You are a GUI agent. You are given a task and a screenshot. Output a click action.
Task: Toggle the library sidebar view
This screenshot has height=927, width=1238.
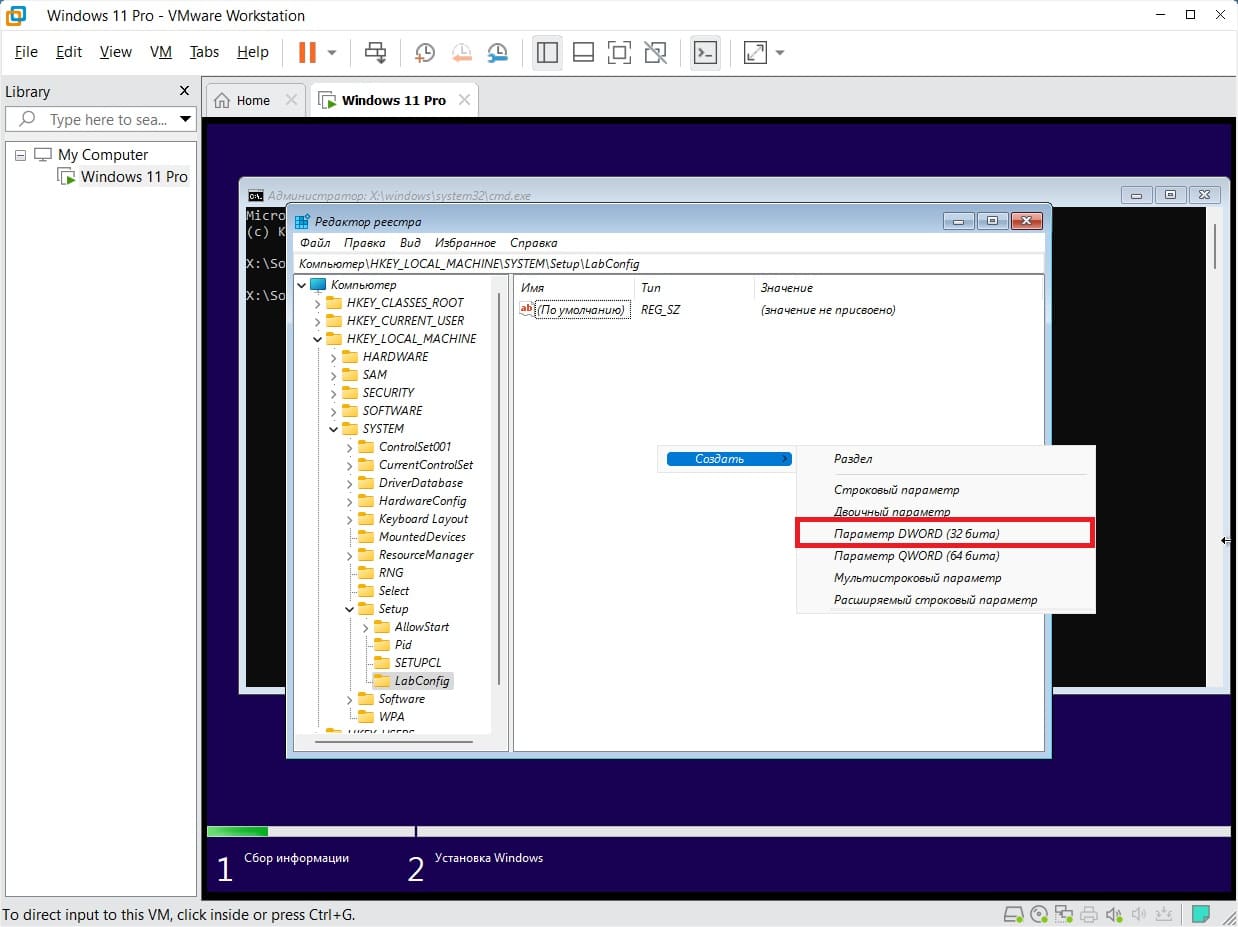click(x=547, y=52)
